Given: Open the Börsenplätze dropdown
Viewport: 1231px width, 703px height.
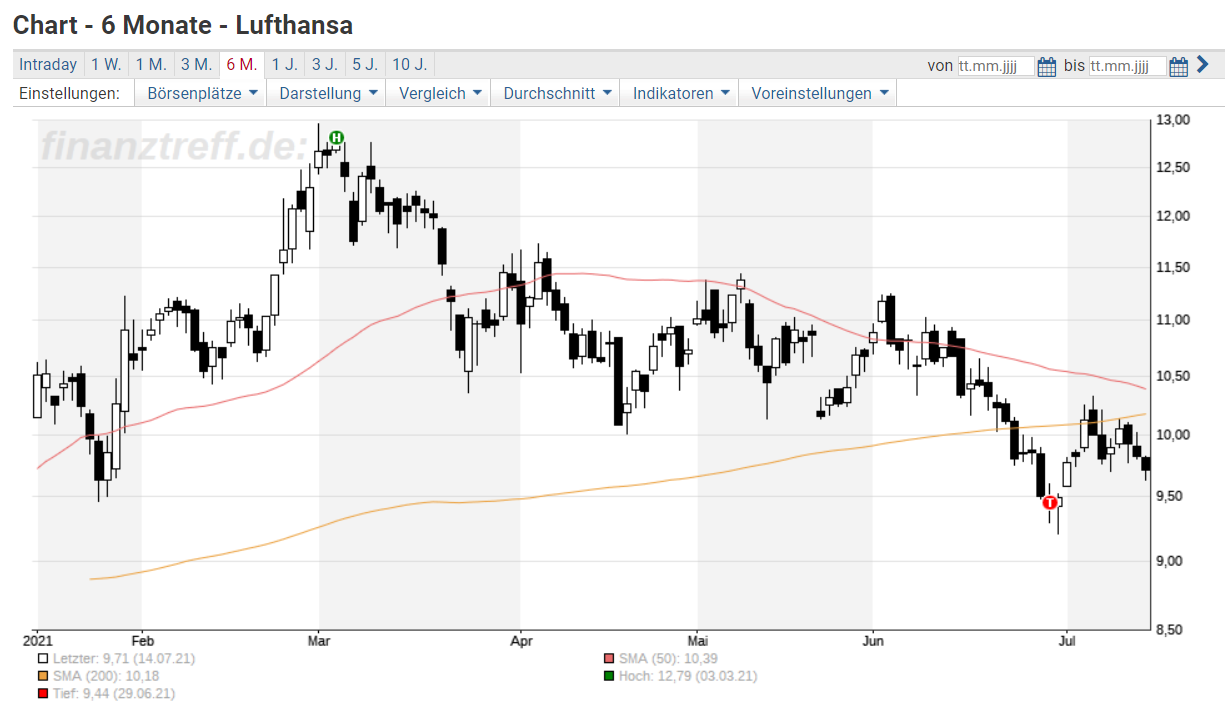Looking at the screenshot, I should pos(203,93).
